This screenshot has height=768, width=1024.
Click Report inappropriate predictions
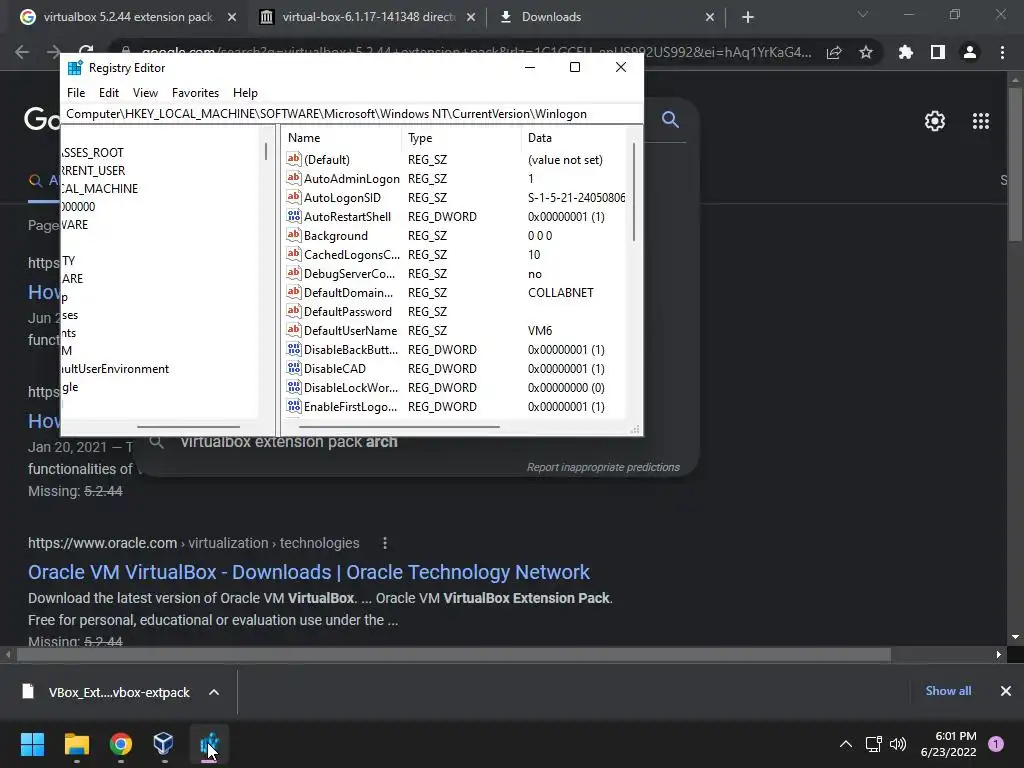(x=603, y=468)
